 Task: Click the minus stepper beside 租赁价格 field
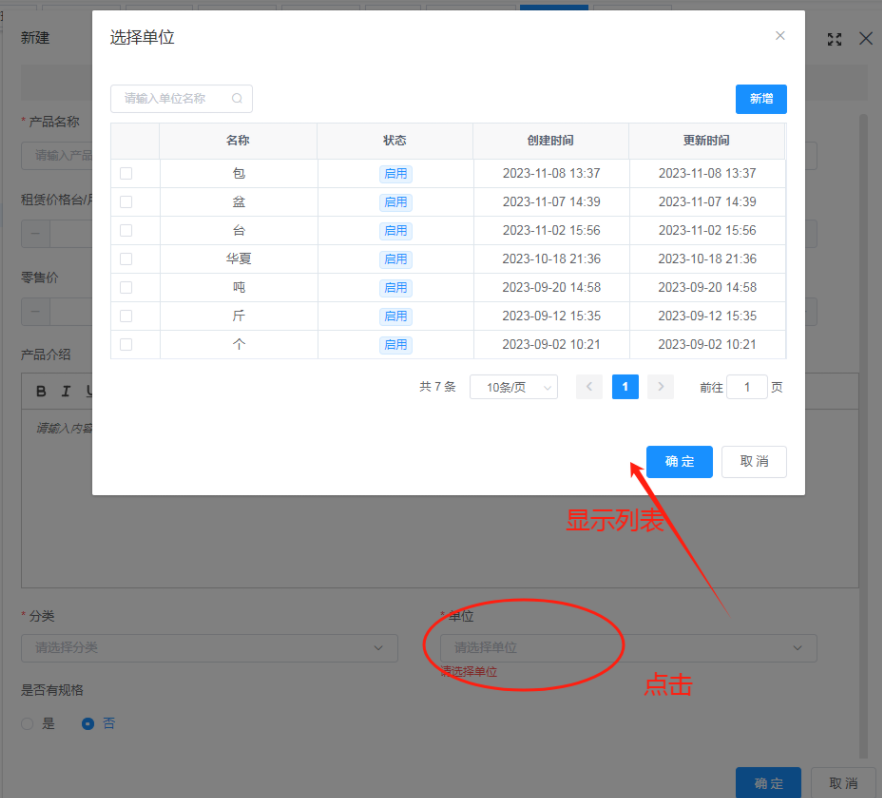click(34, 233)
